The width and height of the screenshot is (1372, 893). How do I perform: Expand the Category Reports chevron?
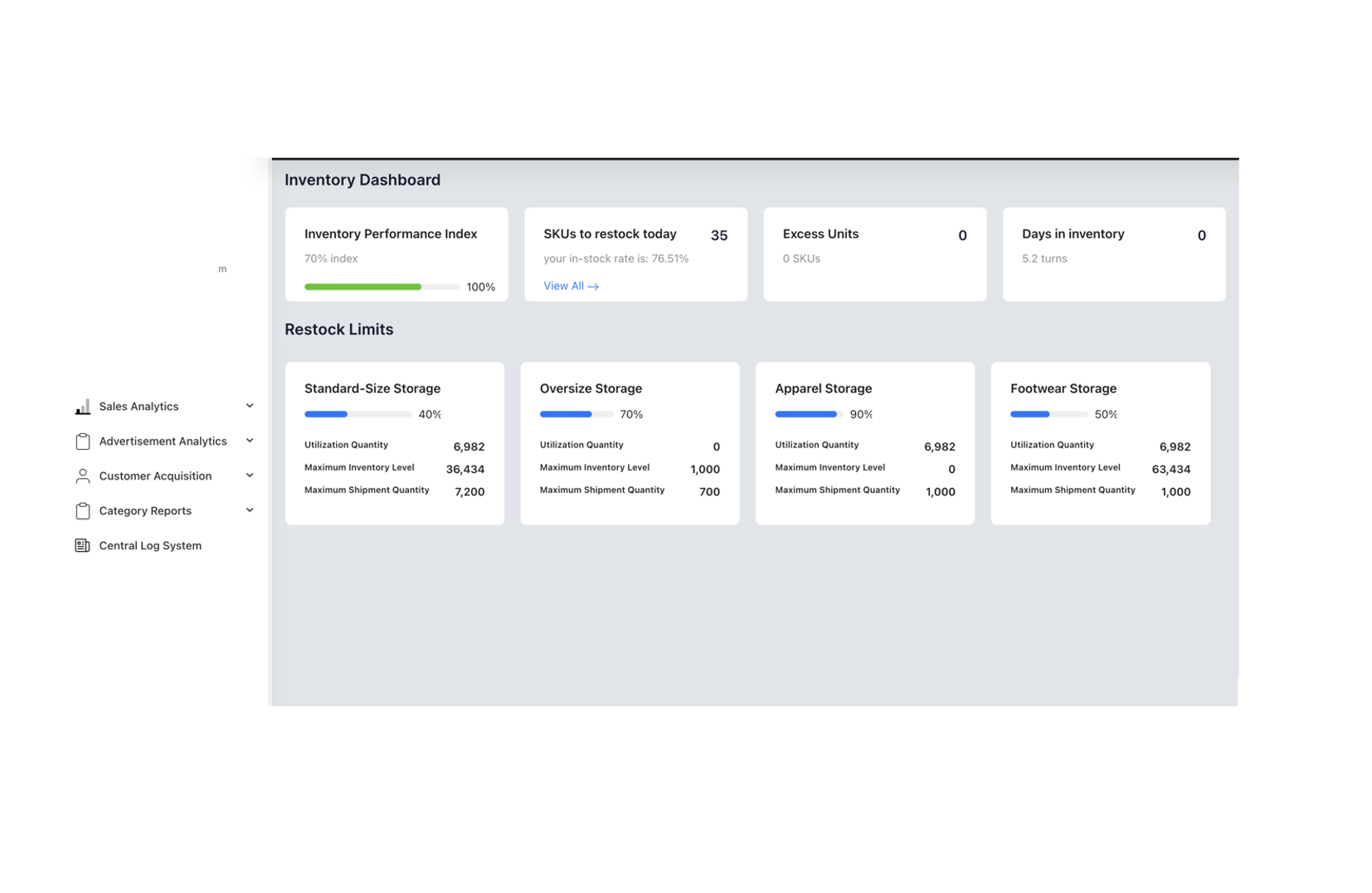(x=249, y=510)
